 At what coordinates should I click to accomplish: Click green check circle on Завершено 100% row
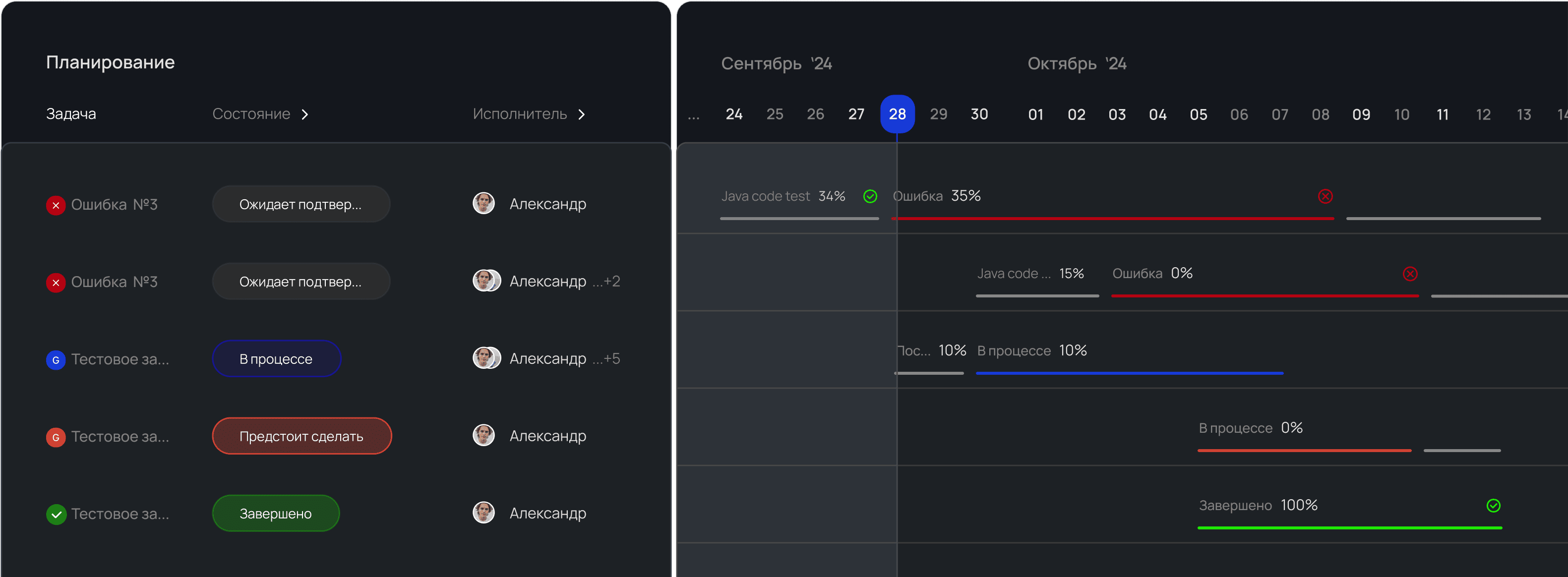click(x=1493, y=505)
